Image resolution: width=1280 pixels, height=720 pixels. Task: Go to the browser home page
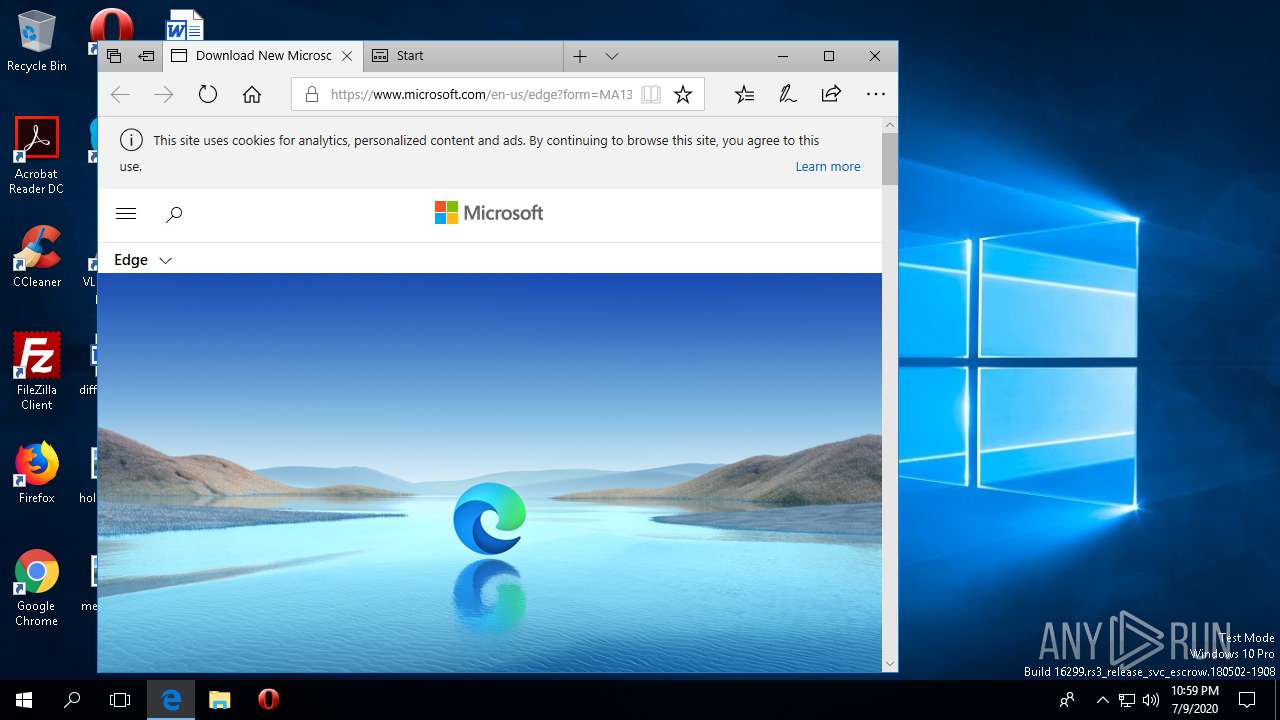(252, 95)
